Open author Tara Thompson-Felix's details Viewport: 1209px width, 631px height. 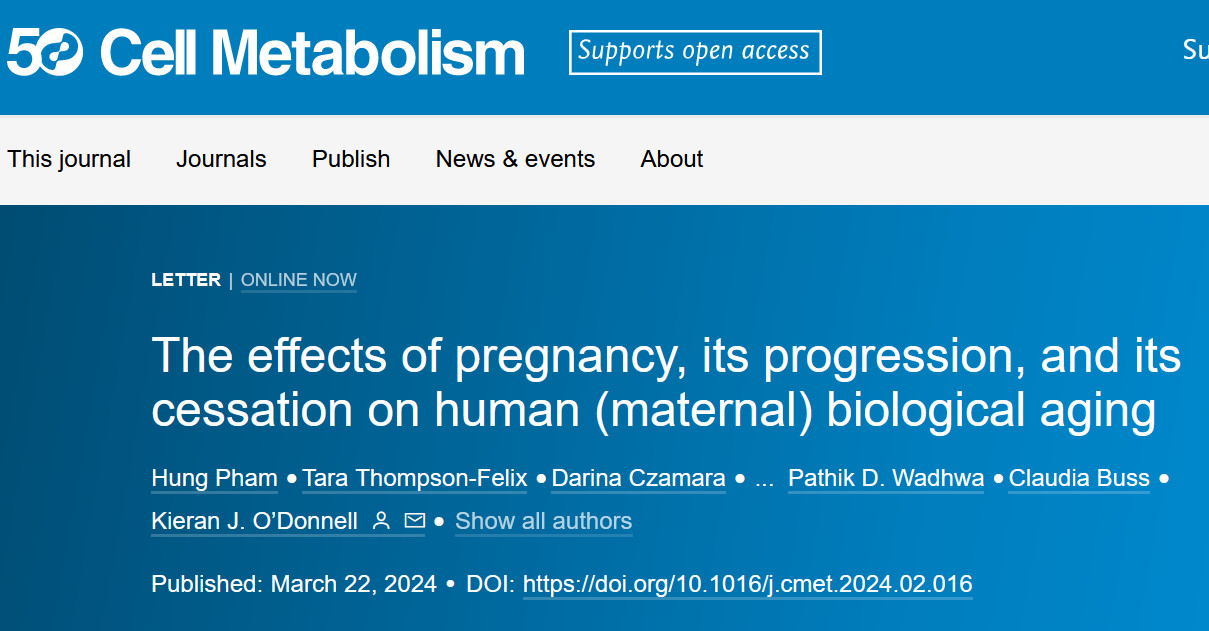(415, 478)
